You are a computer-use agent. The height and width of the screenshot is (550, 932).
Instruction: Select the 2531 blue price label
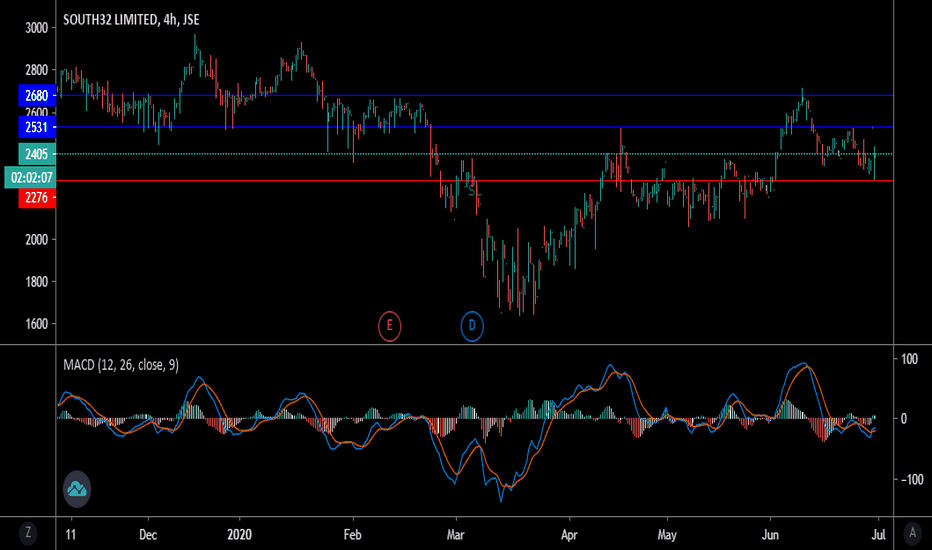coord(37,127)
